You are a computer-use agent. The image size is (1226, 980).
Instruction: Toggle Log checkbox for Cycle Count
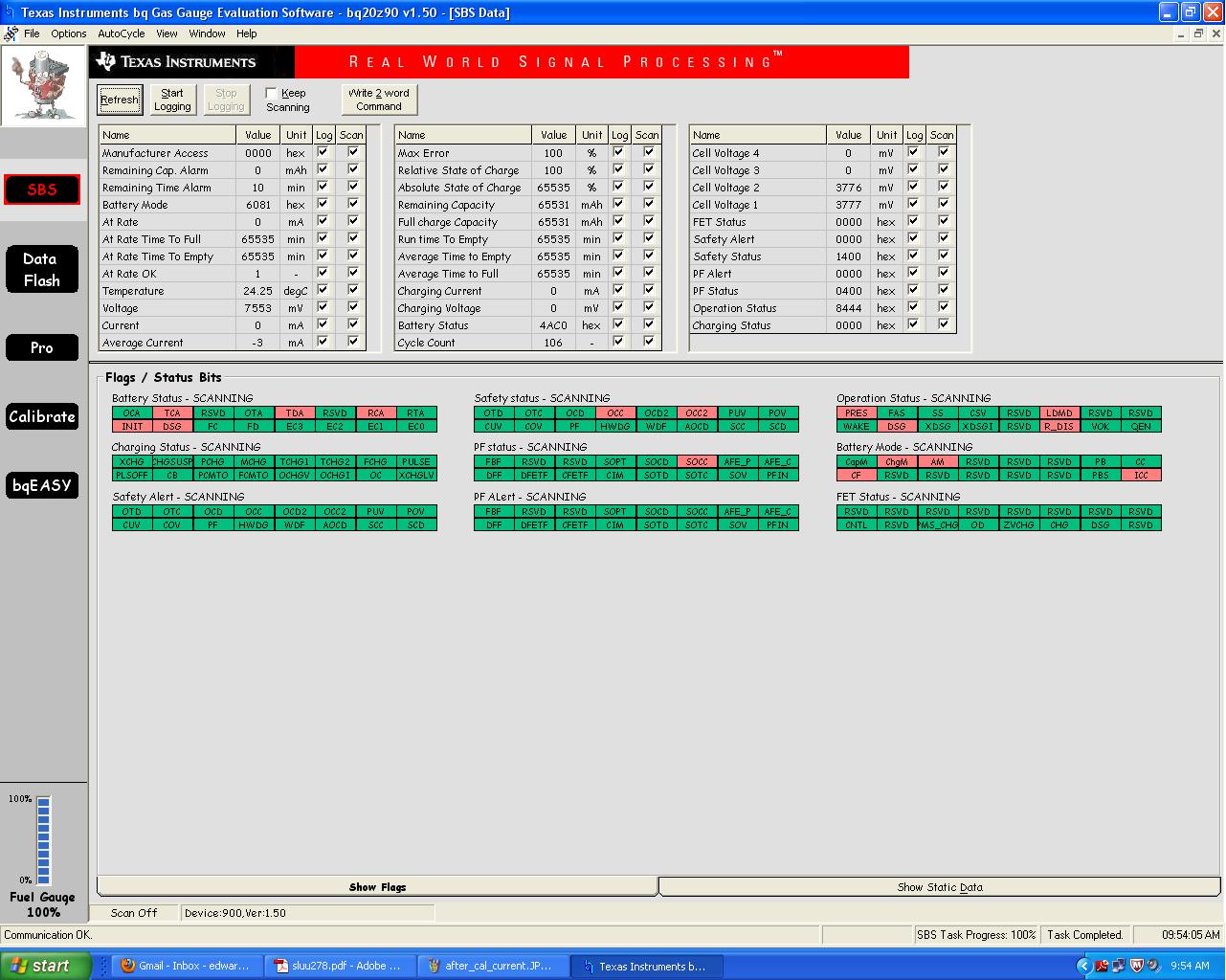618,342
